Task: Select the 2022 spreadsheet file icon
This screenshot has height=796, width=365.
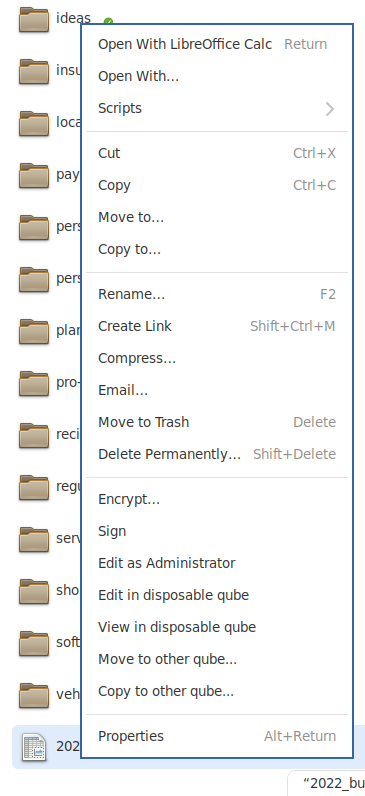Action: coord(34,747)
